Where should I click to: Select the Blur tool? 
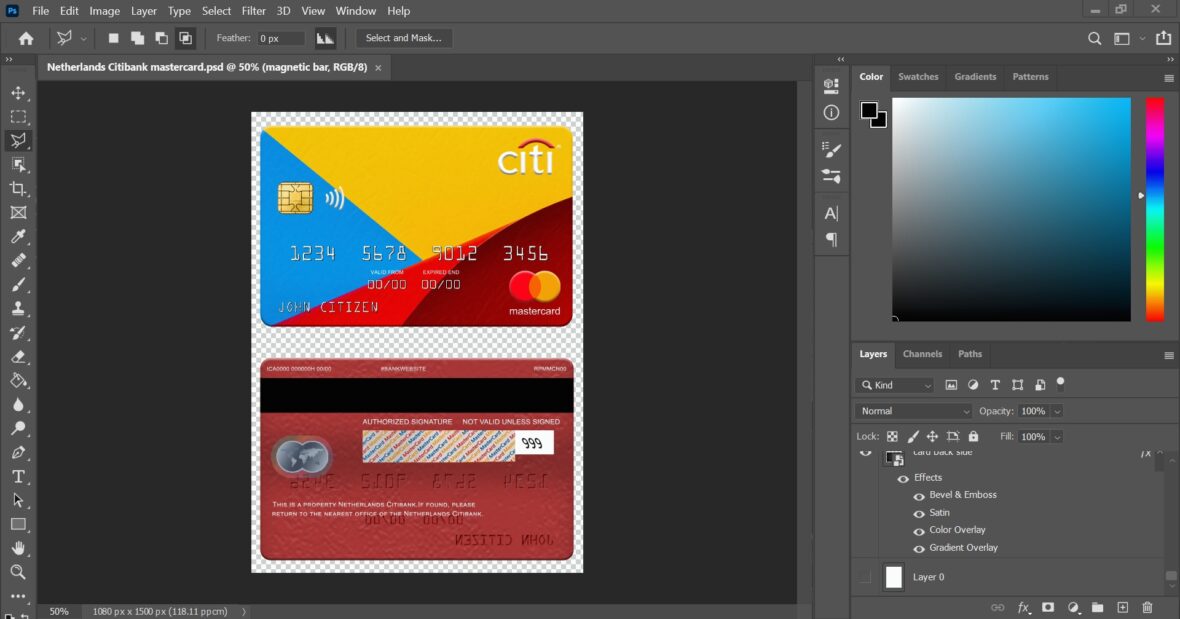pos(18,405)
